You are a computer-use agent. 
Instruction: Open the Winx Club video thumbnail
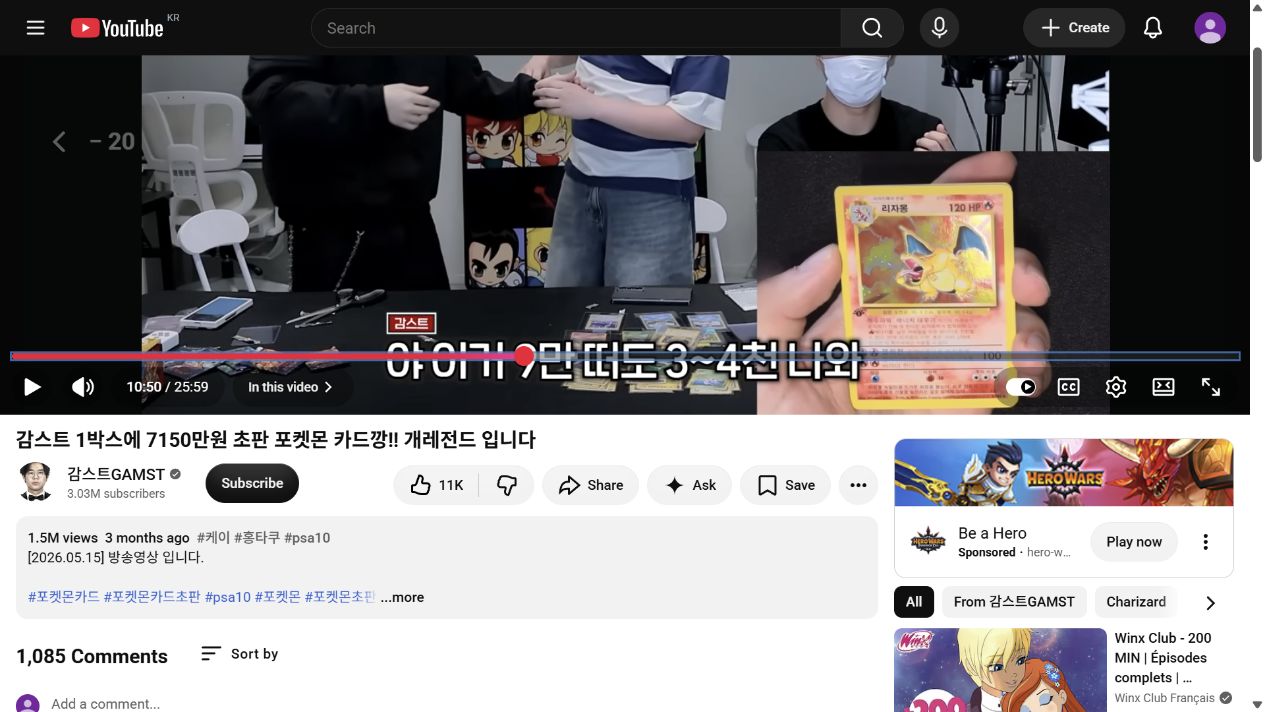click(x=1000, y=670)
